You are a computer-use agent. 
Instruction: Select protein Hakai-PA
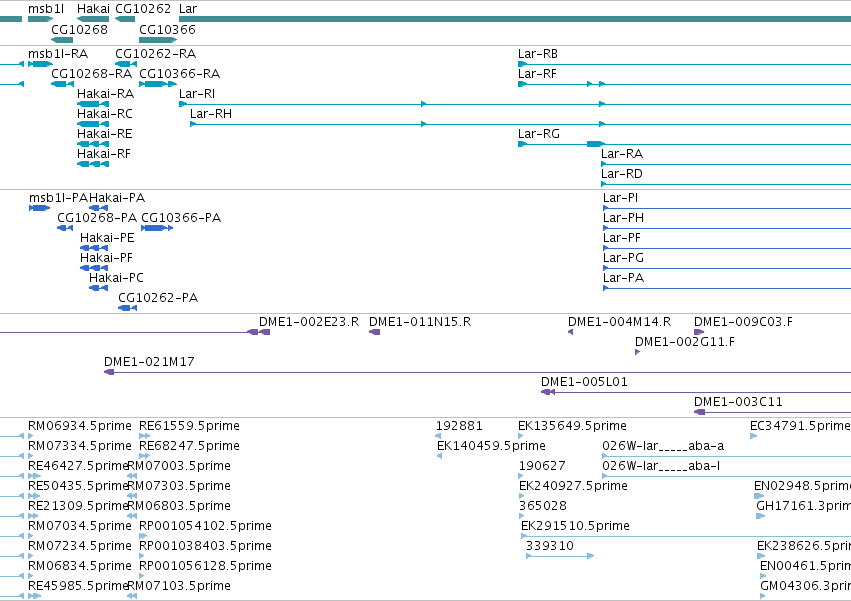(117, 198)
